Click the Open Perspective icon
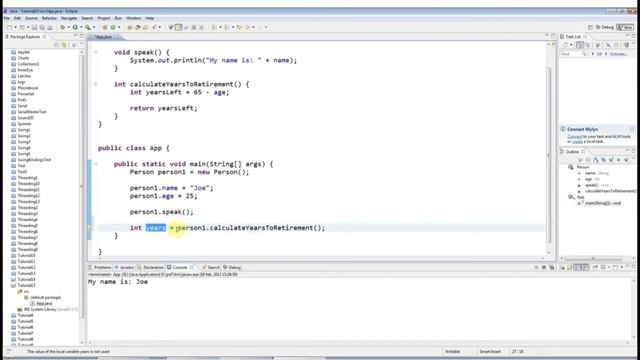Image resolution: width=640 pixels, height=360 pixels. [x=590, y=27]
